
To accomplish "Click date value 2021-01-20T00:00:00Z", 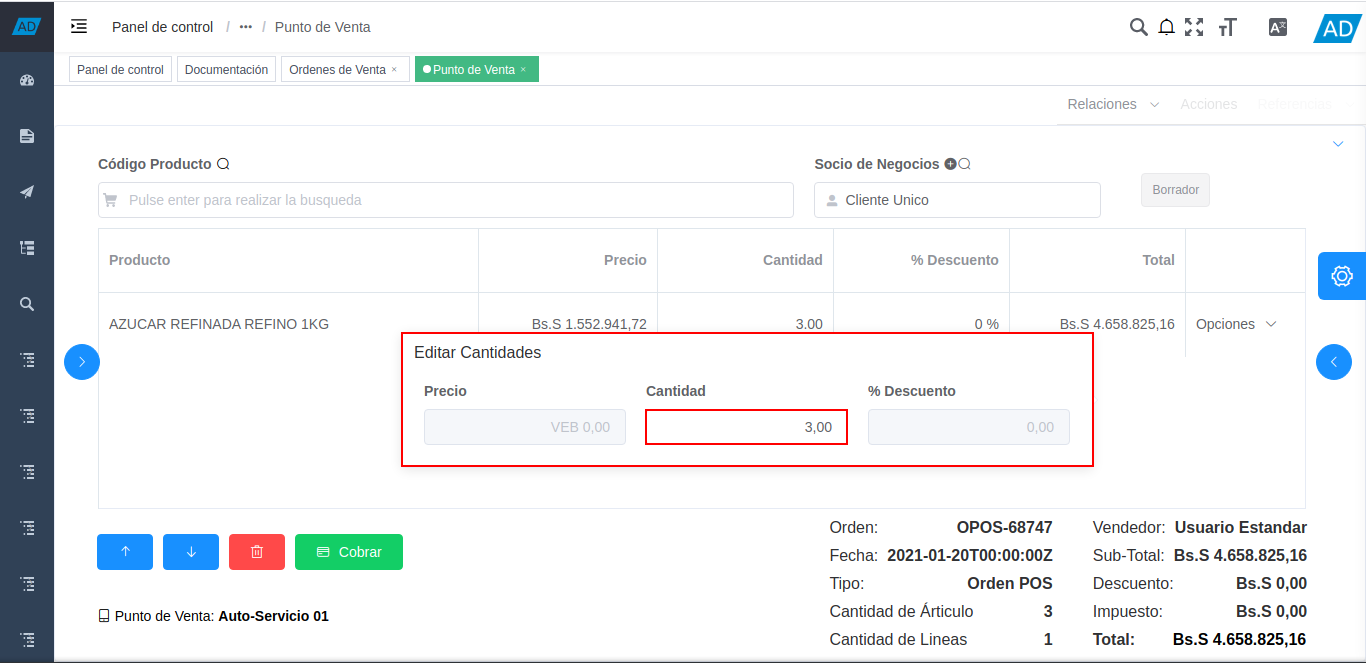I will pyautogui.click(x=970, y=555).
